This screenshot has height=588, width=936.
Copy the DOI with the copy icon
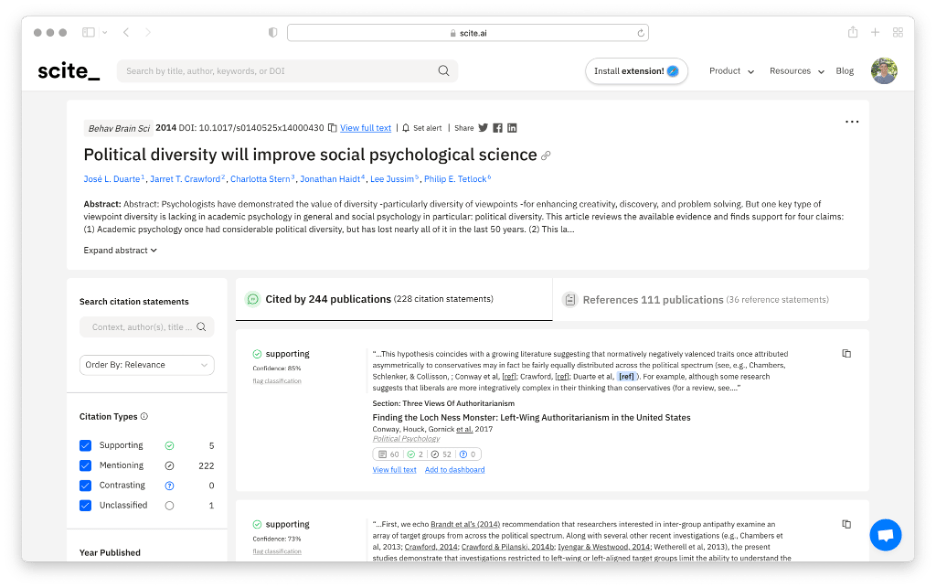click(332, 128)
